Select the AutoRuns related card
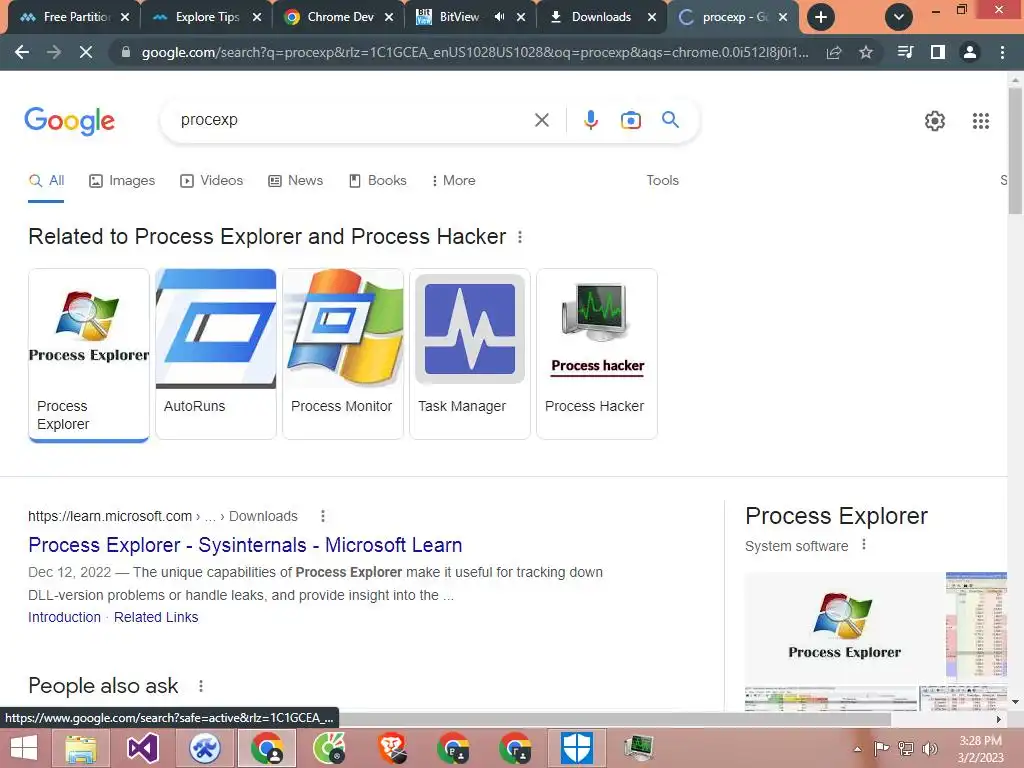This screenshot has height=768, width=1024. 216,354
